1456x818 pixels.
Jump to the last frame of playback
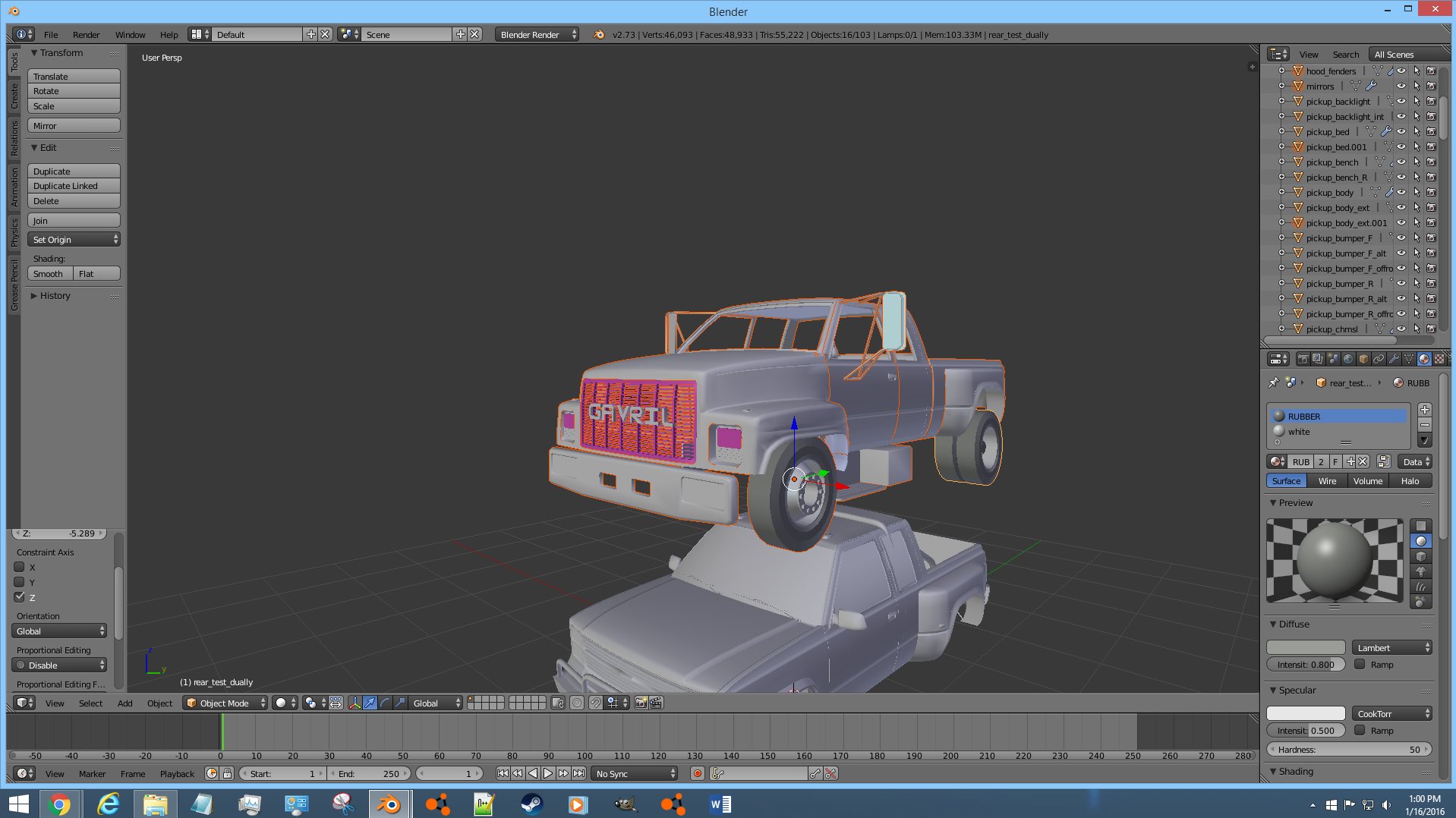(x=578, y=773)
